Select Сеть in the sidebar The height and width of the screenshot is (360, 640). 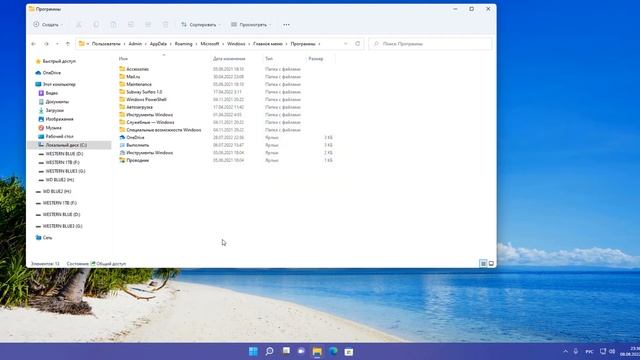[44, 238]
